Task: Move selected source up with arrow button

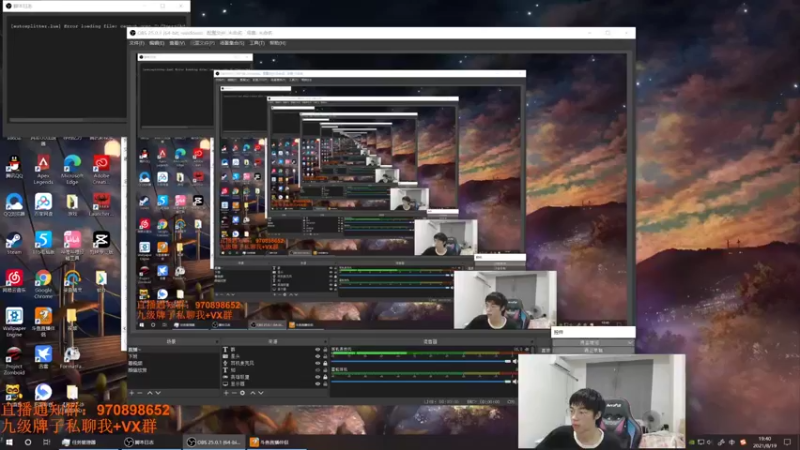Action: pyautogui.click(x=253, y=393)
